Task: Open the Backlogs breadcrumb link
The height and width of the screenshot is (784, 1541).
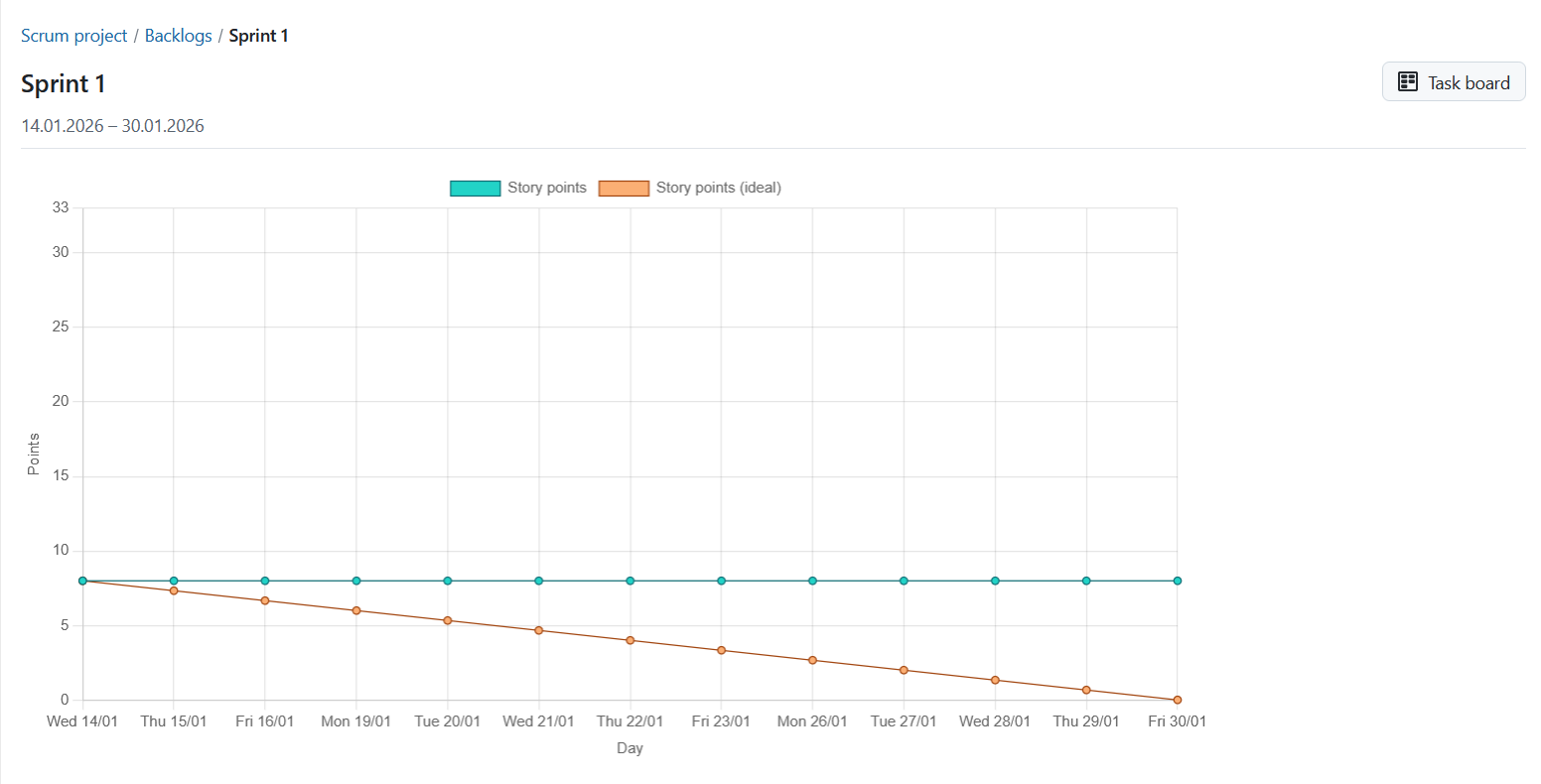Action: 178,35
